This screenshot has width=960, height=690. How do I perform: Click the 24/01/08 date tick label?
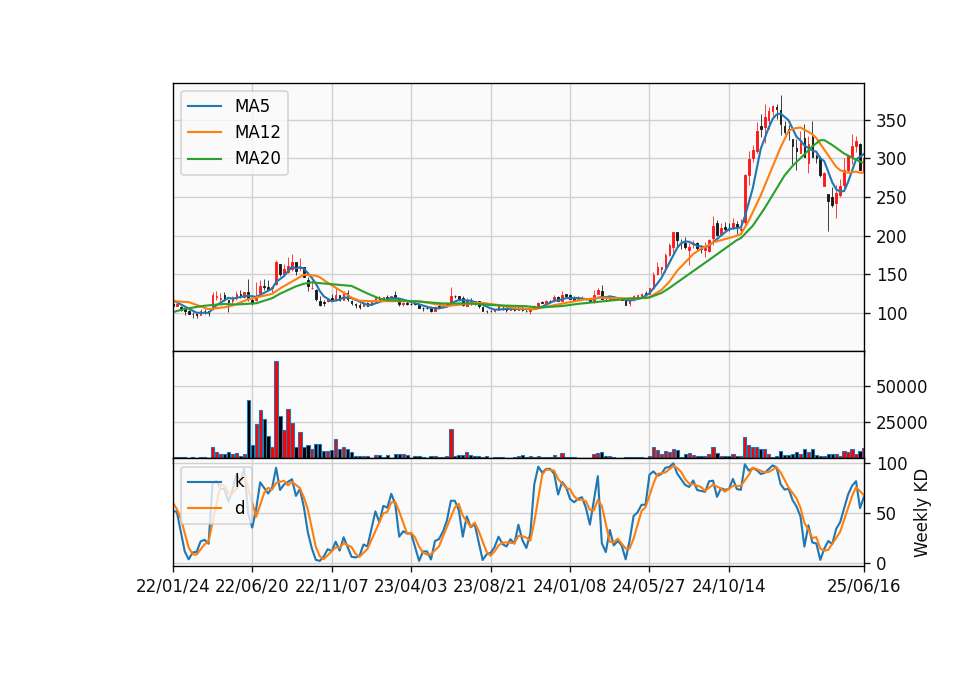pos(569,586)
